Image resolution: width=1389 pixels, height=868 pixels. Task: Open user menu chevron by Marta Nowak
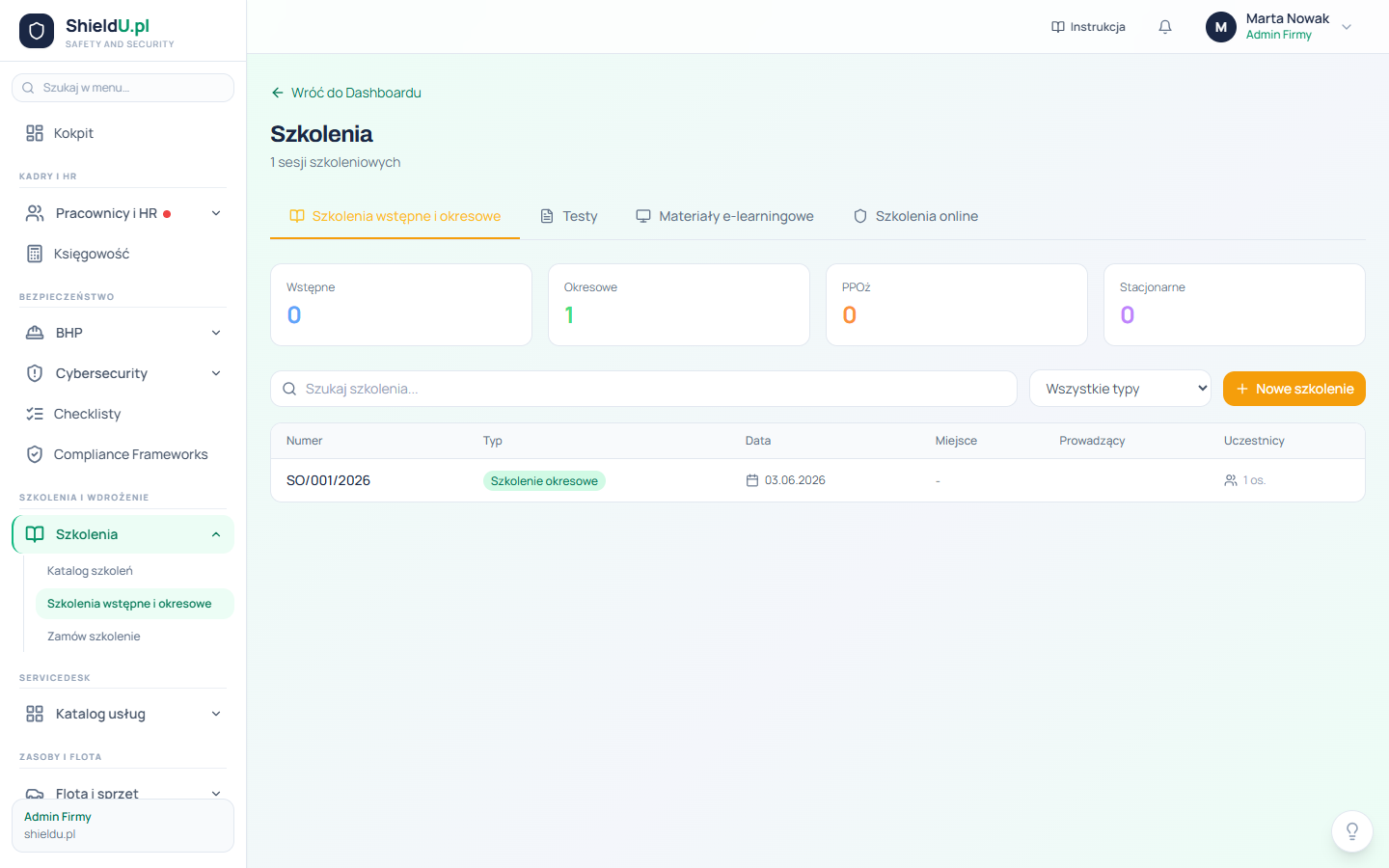click(x=1347, y=27)
